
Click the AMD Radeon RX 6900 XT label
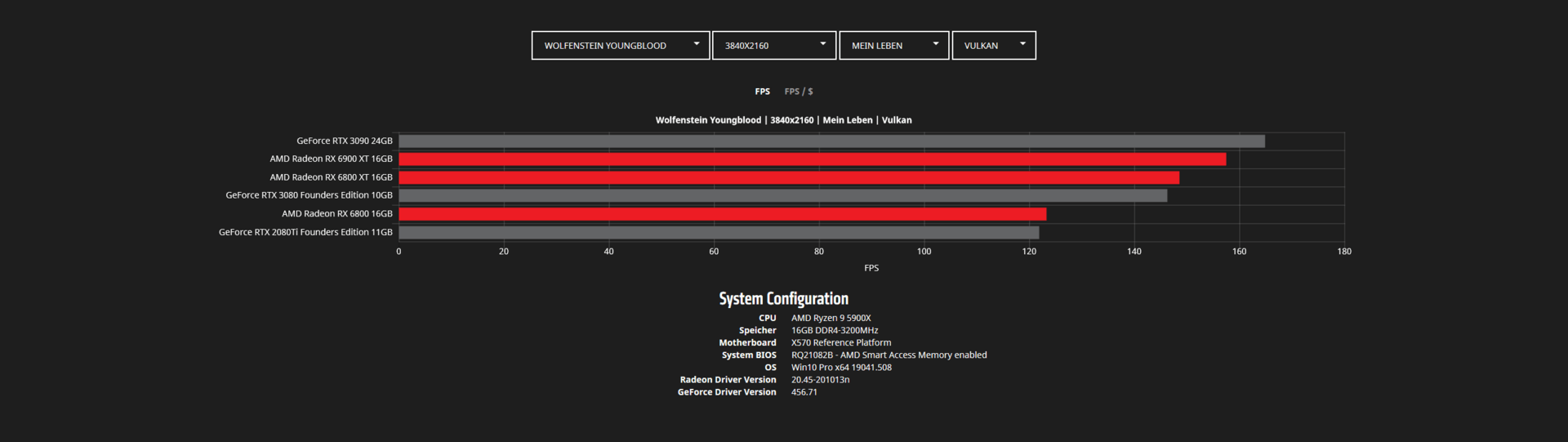(331, 159)
